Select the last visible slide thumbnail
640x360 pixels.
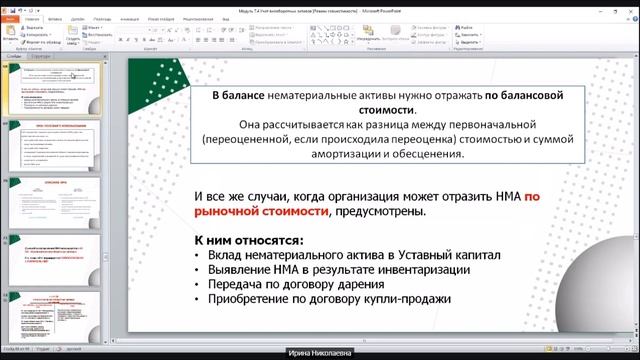(x=54, y=317)
